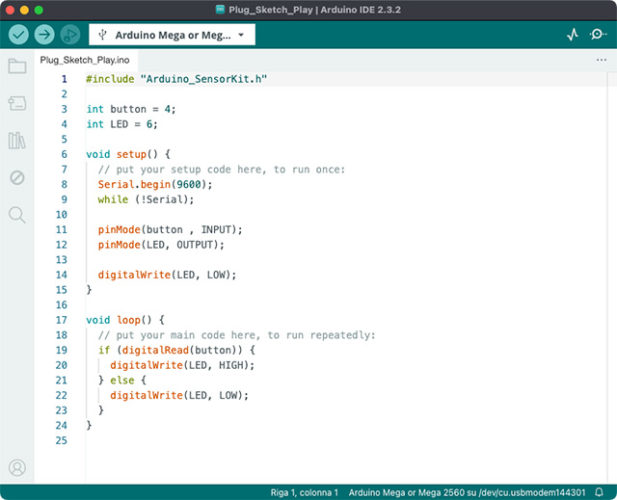Open the Boards Manager panel

(x=17, y=103)
